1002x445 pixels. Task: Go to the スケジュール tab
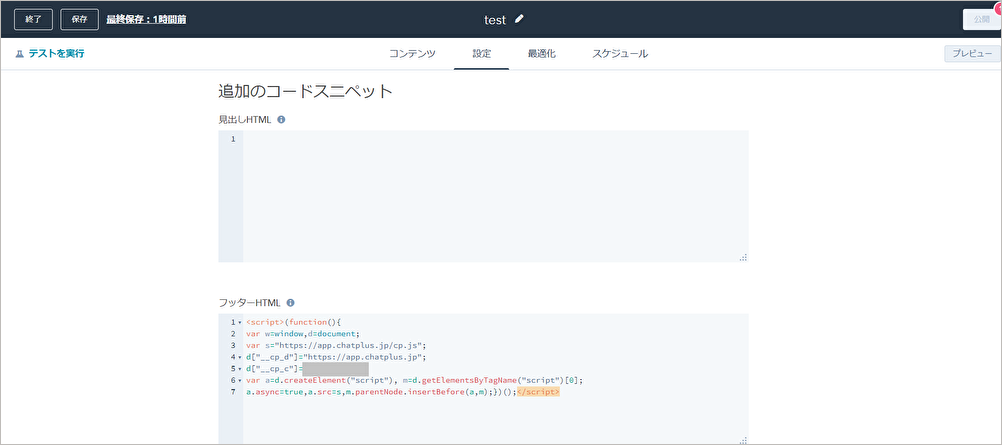pyautogui.click(x=620, y=54)
